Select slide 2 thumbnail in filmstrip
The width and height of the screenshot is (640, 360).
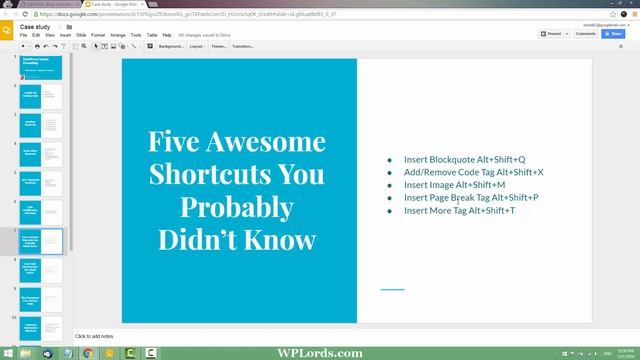(41, 97)
